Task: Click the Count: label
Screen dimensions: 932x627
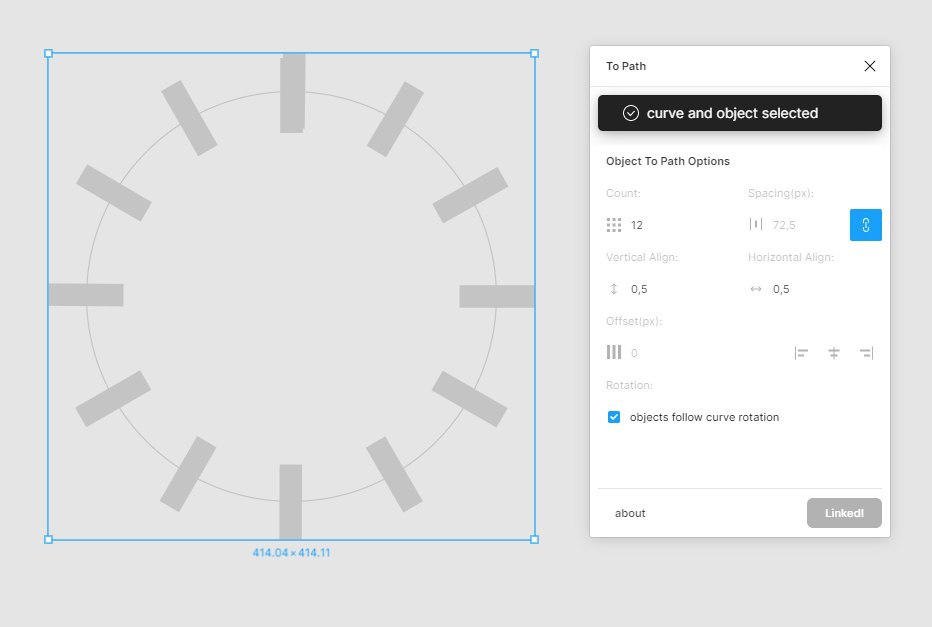Action: [x=623, y=193]
